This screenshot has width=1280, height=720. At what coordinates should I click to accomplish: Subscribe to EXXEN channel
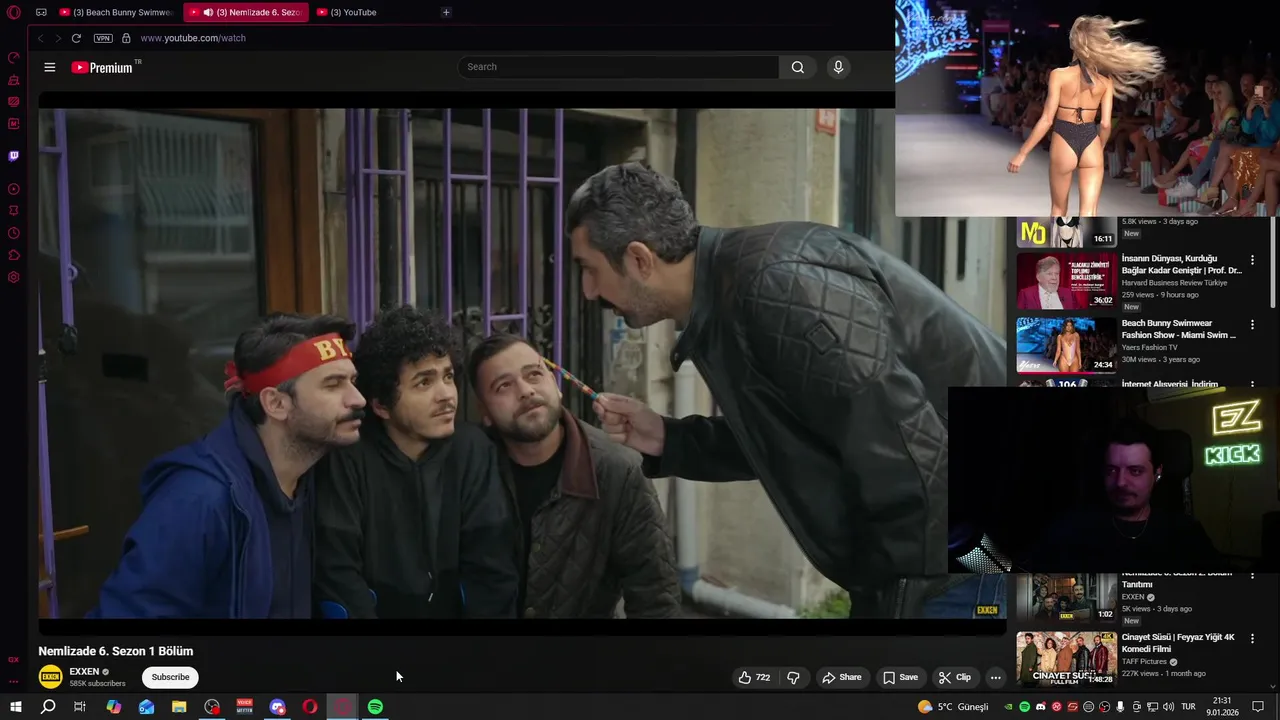pyautogui.click(x=170, y=677)
